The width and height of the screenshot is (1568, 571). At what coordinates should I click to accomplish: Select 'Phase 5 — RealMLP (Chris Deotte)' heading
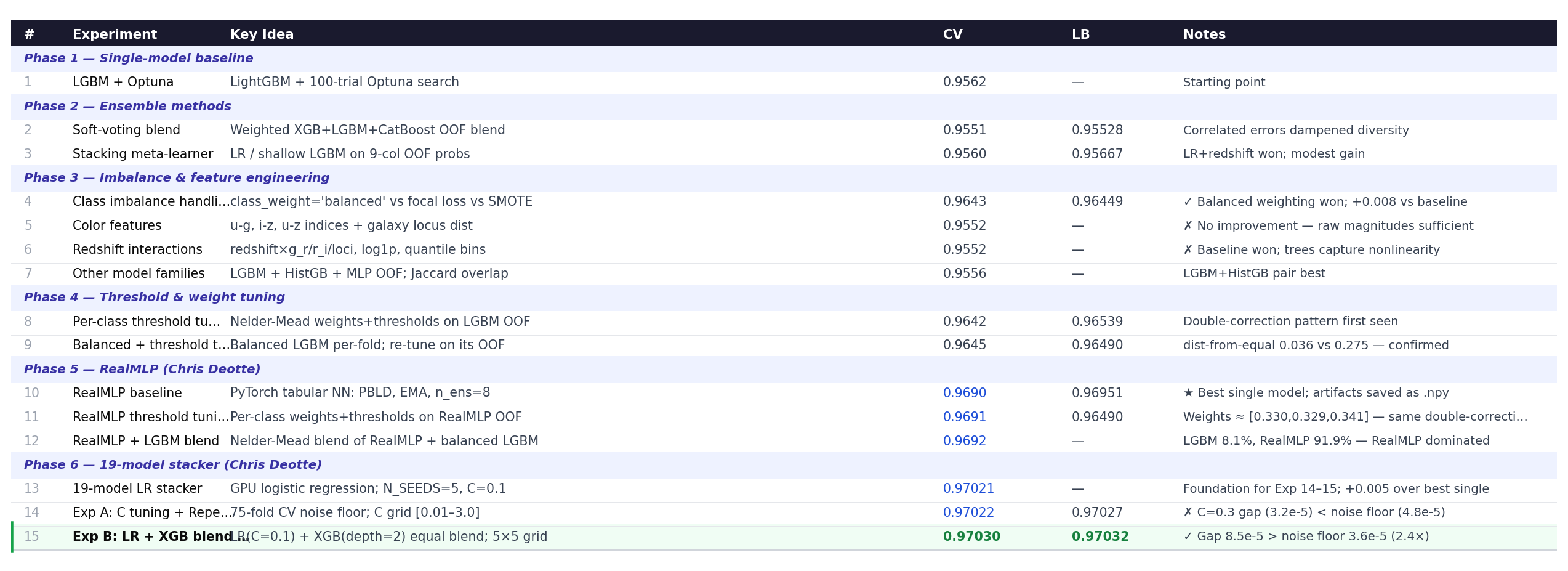[142, 370]
